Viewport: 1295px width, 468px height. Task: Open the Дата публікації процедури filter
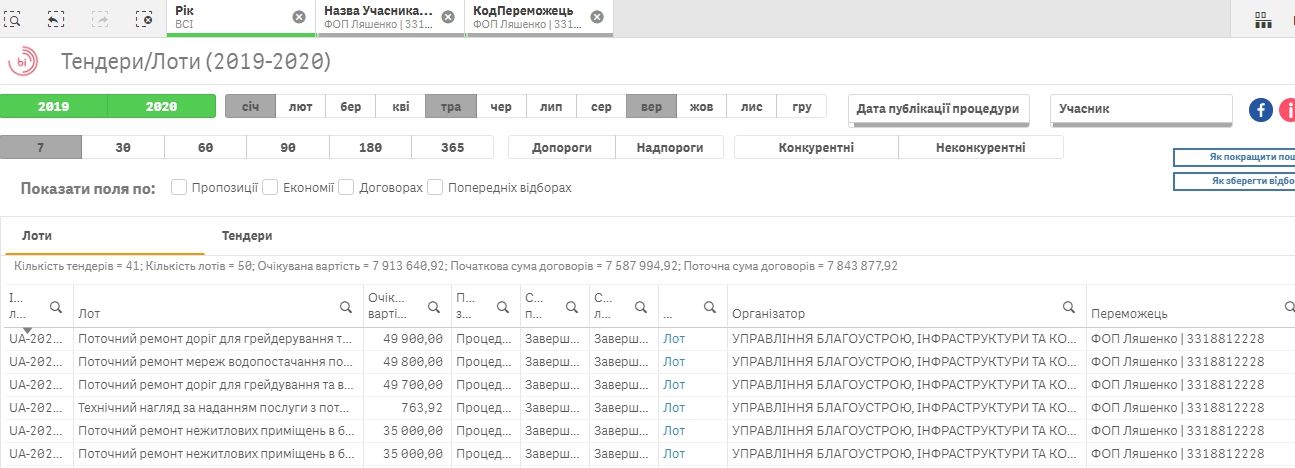(x=939, y=110)
